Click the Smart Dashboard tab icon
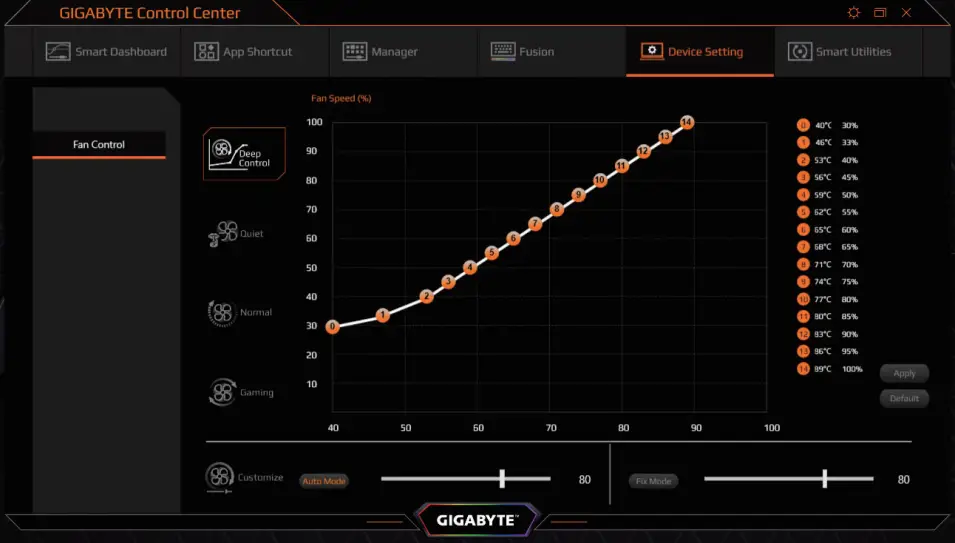 click(x=58, y=52)
